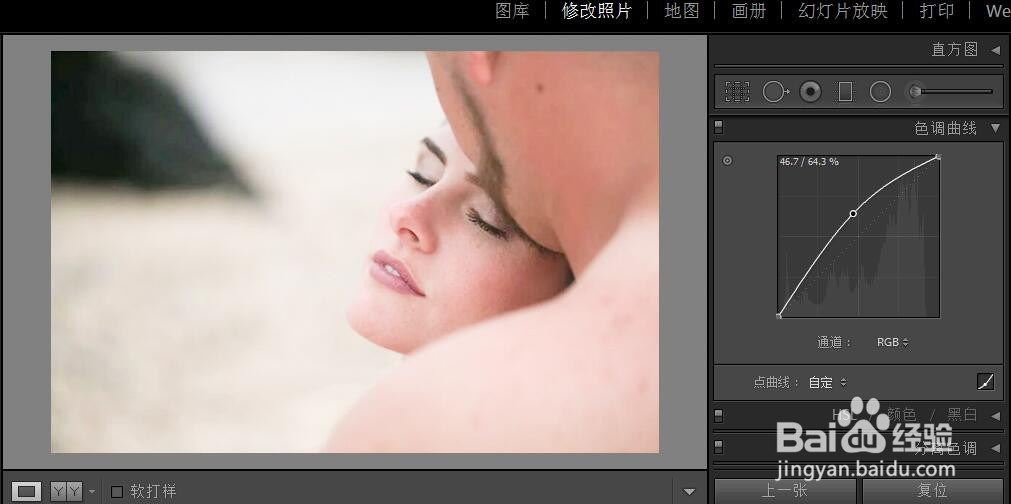
Task: Click the Adjustment Brush slider handle
Action: 915,92
